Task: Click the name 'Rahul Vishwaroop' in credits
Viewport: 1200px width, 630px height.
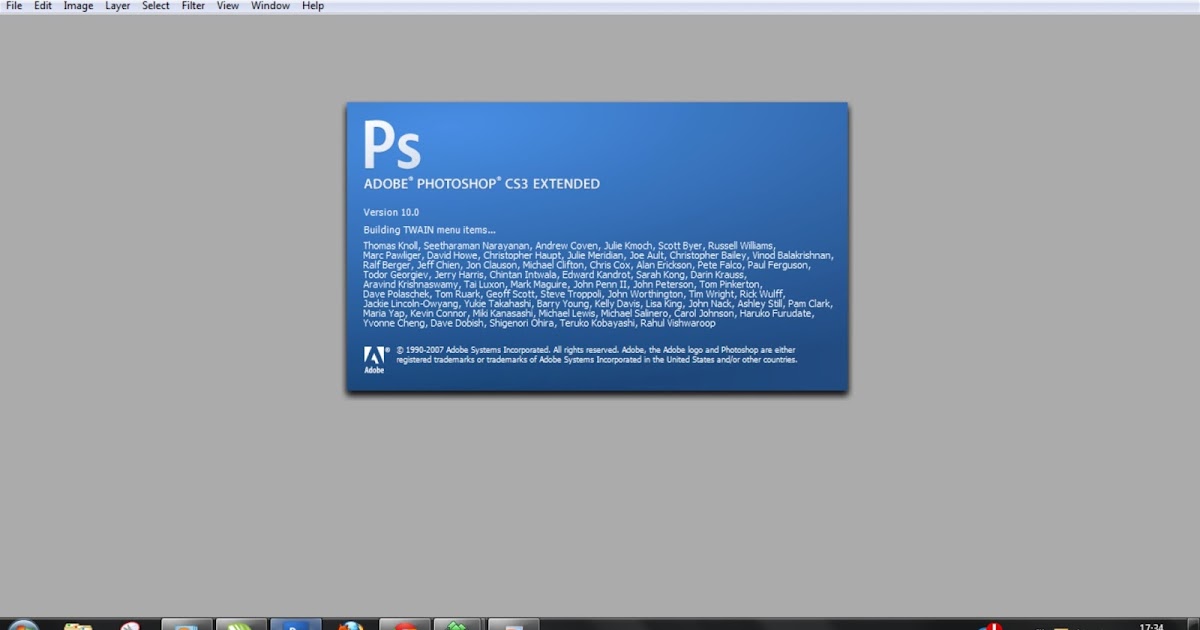Action: 677,324
